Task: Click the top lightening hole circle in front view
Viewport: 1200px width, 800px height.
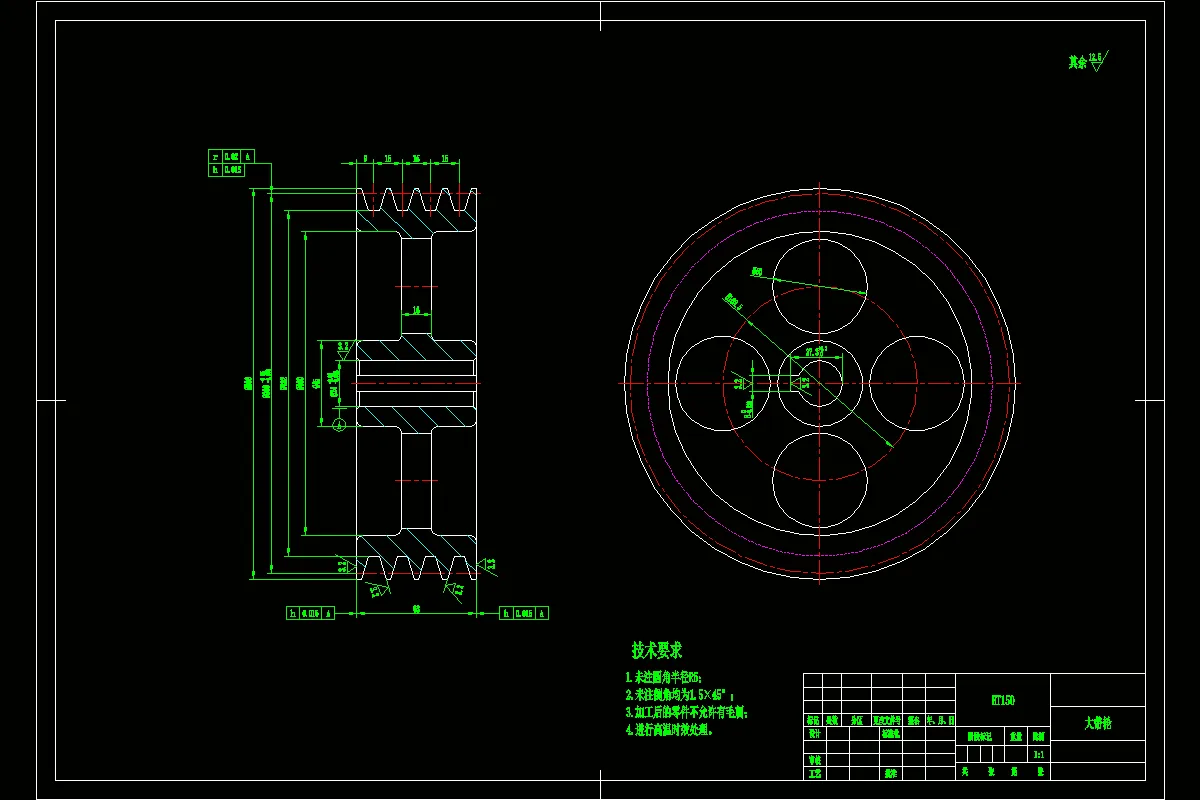Action: point(820,286)
